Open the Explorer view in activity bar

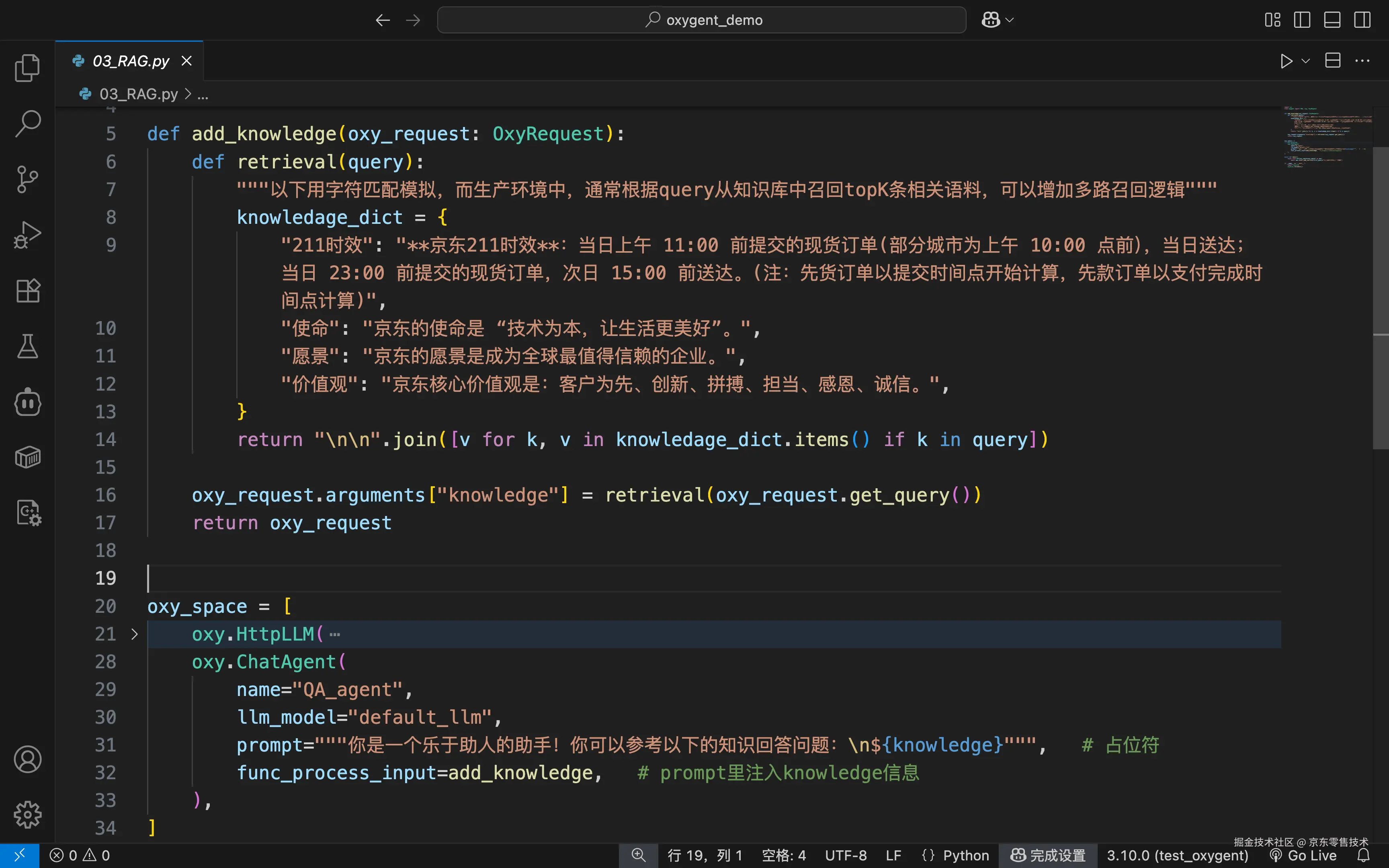tap(28, 68)
